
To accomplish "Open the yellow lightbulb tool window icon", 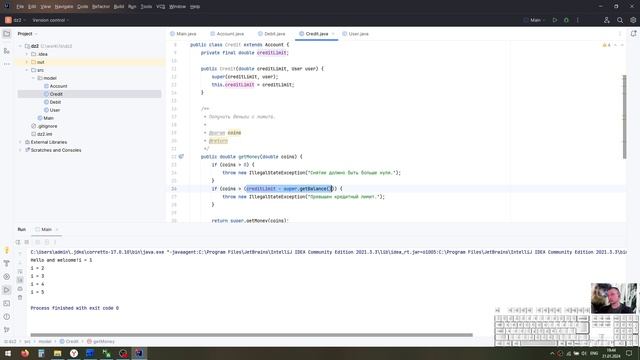I will tap(7, 250).
